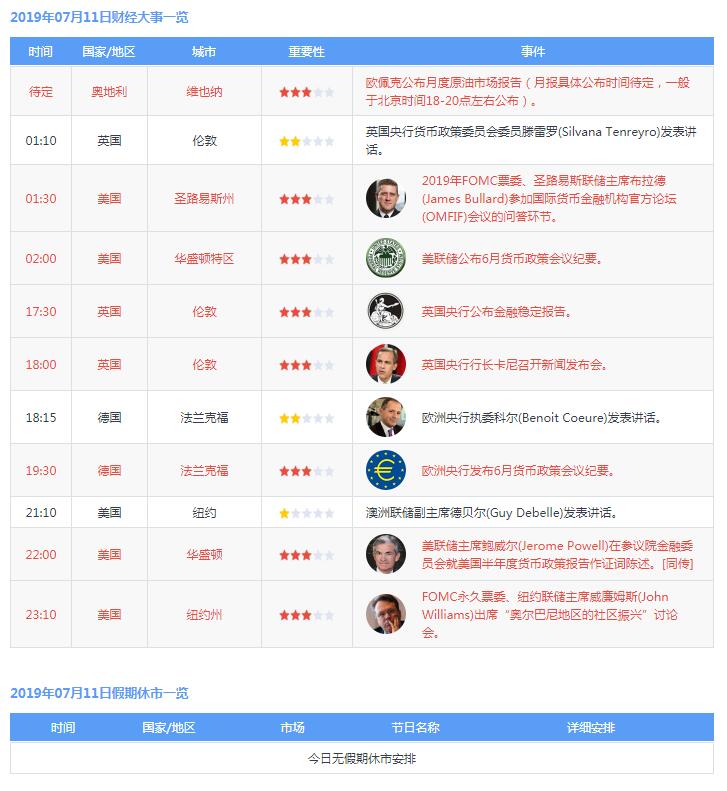Viewport: 727px width, 791px height.
Task: Click 欧佩克公布月度原油市场报告 event text
Action: [528, 91]
